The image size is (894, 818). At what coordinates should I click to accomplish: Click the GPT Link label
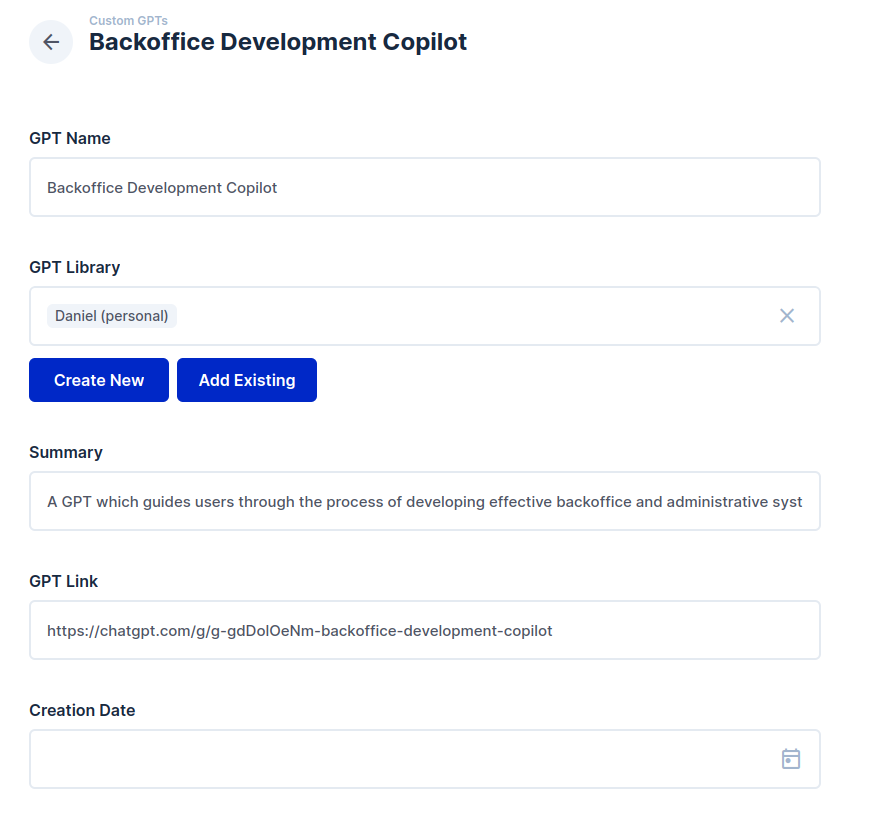click(x=63, y=581)
